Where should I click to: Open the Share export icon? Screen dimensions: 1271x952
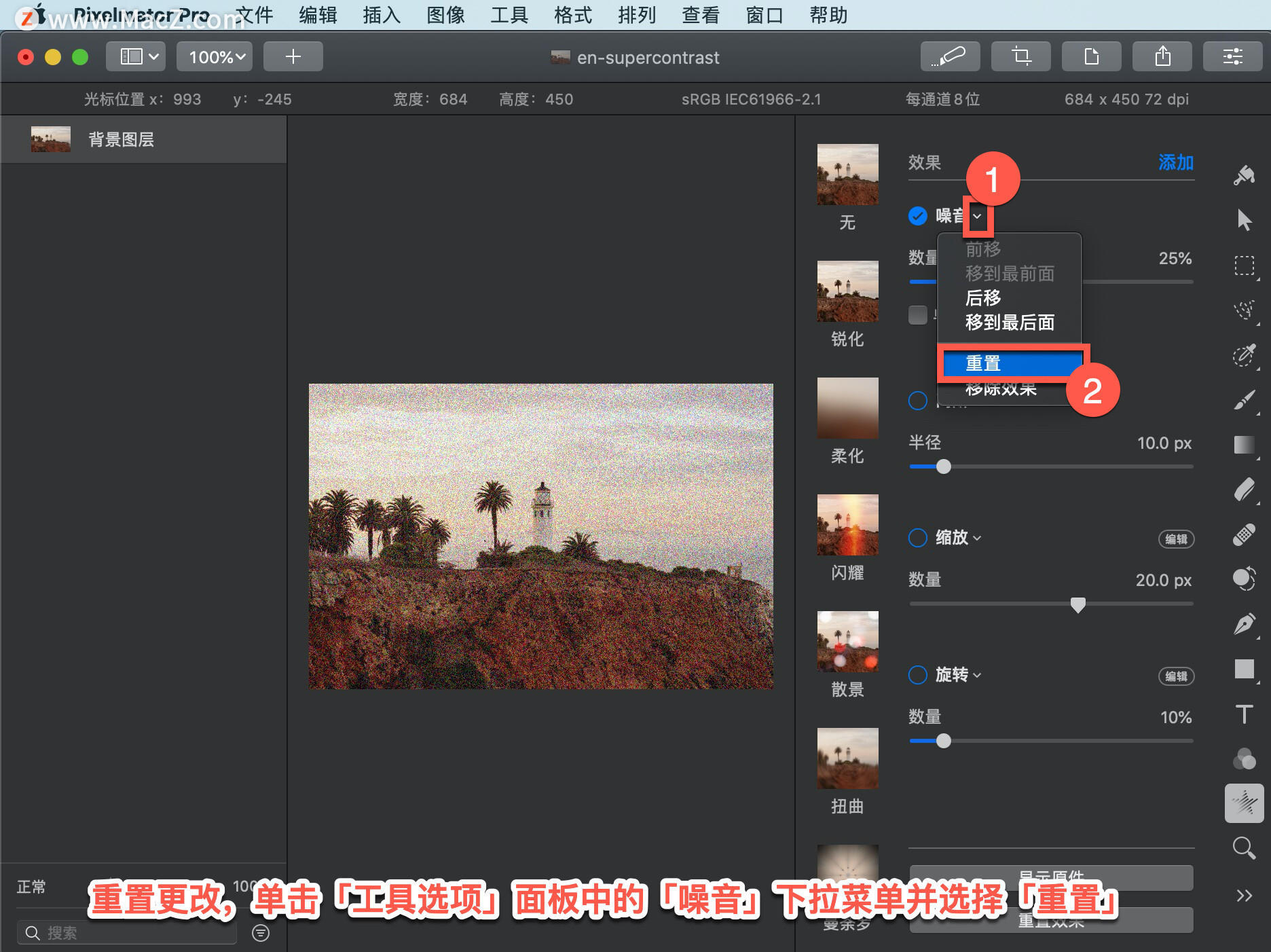[1162, 56]
